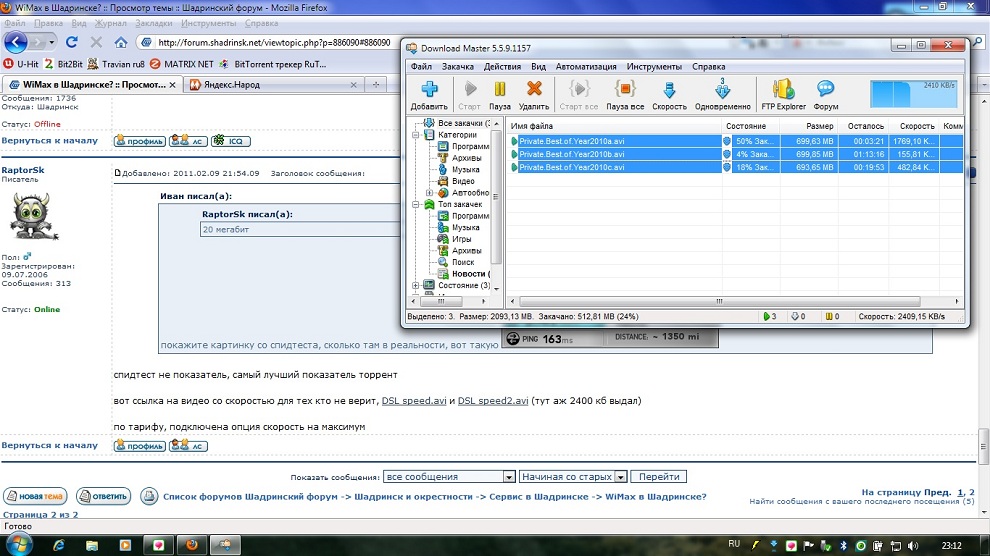The width and height of the screenshot is (990, 556).
Task: Click the Firefox URL address field
Action: click(x=273, y=42)
